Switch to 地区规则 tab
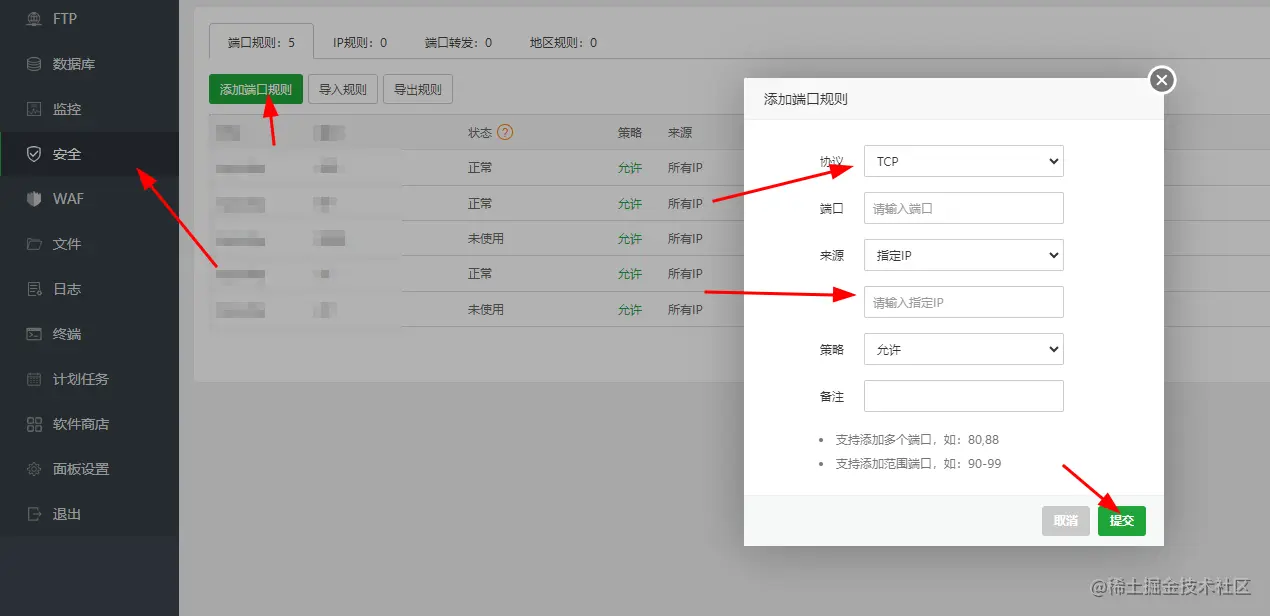 563,43
